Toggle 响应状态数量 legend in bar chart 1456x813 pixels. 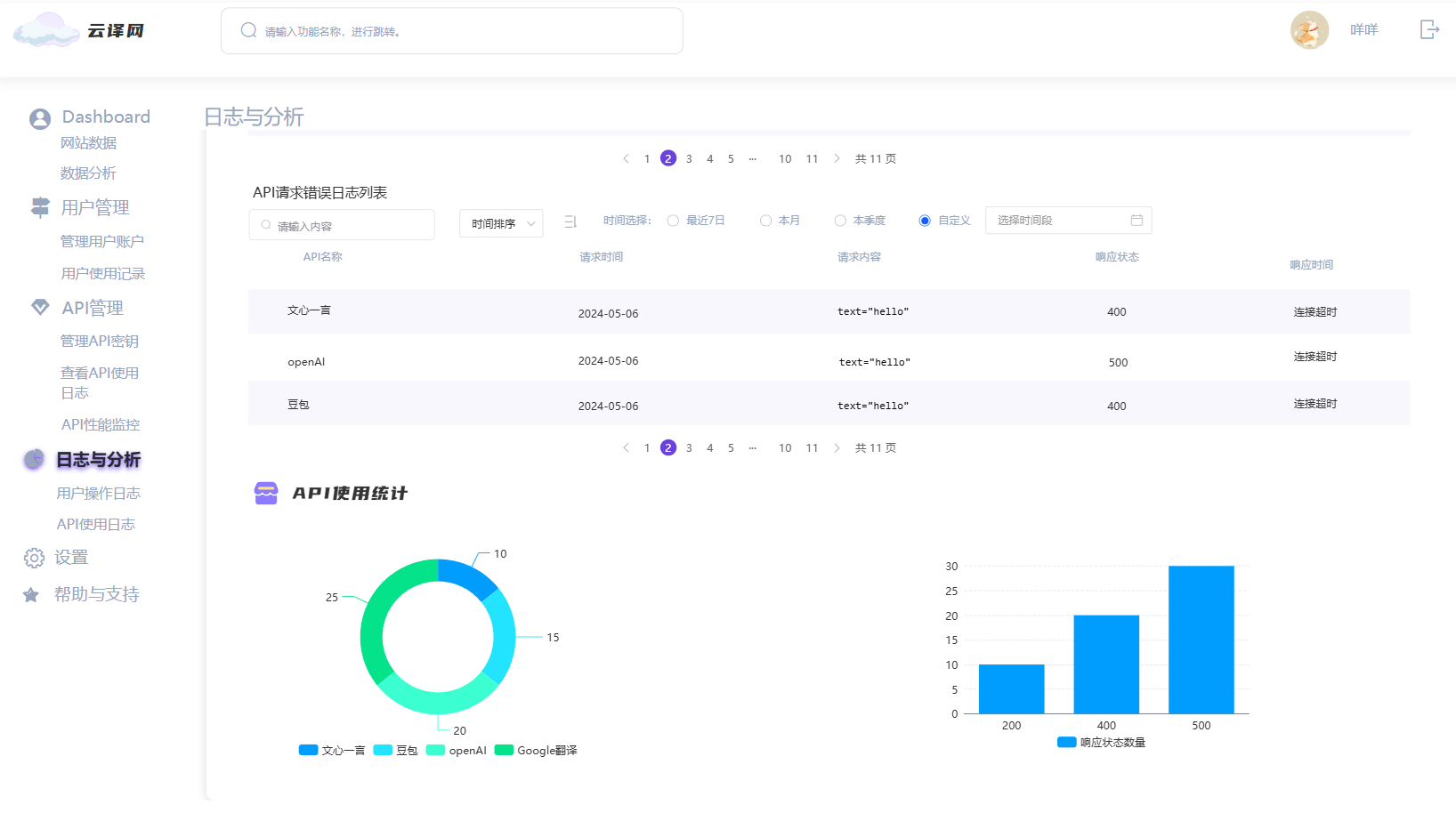click(x=1102, y=742)
